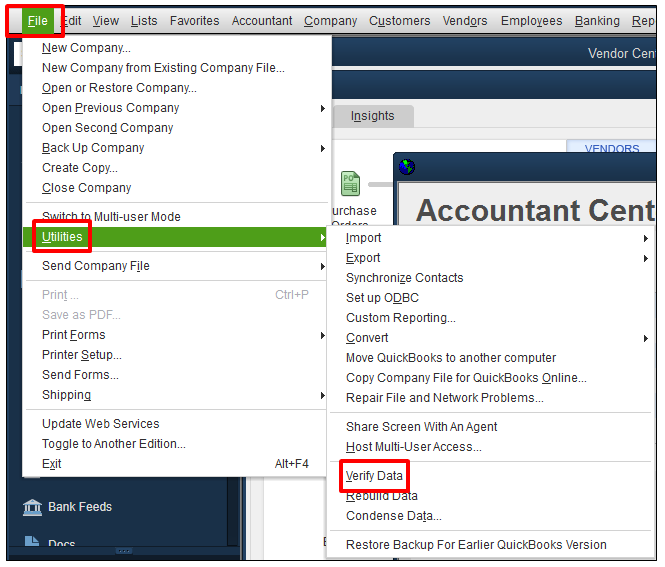Open the Favorites menu
The height and width of the screenshot is (567, 665).
[x=194, y=21]
